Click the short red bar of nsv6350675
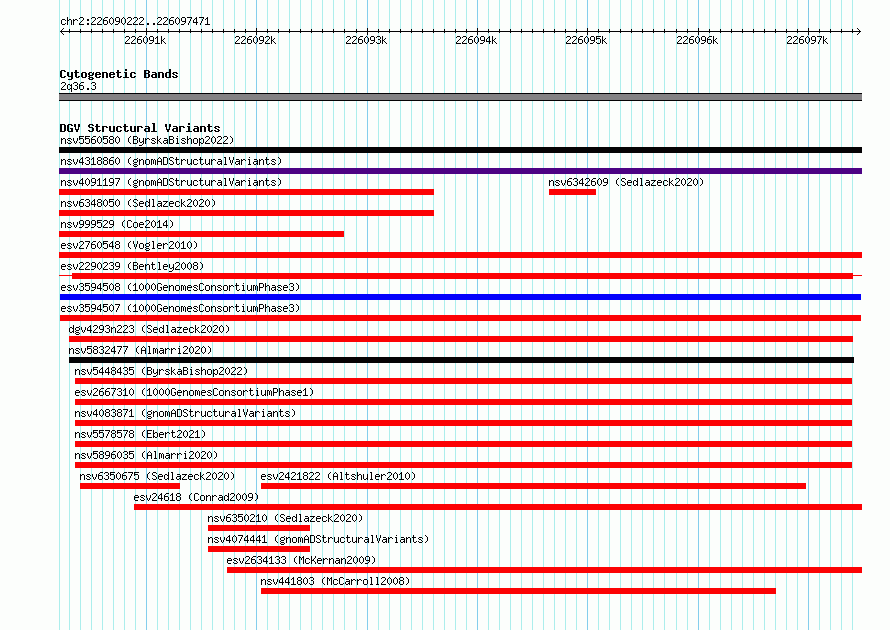 coord(130,486)
